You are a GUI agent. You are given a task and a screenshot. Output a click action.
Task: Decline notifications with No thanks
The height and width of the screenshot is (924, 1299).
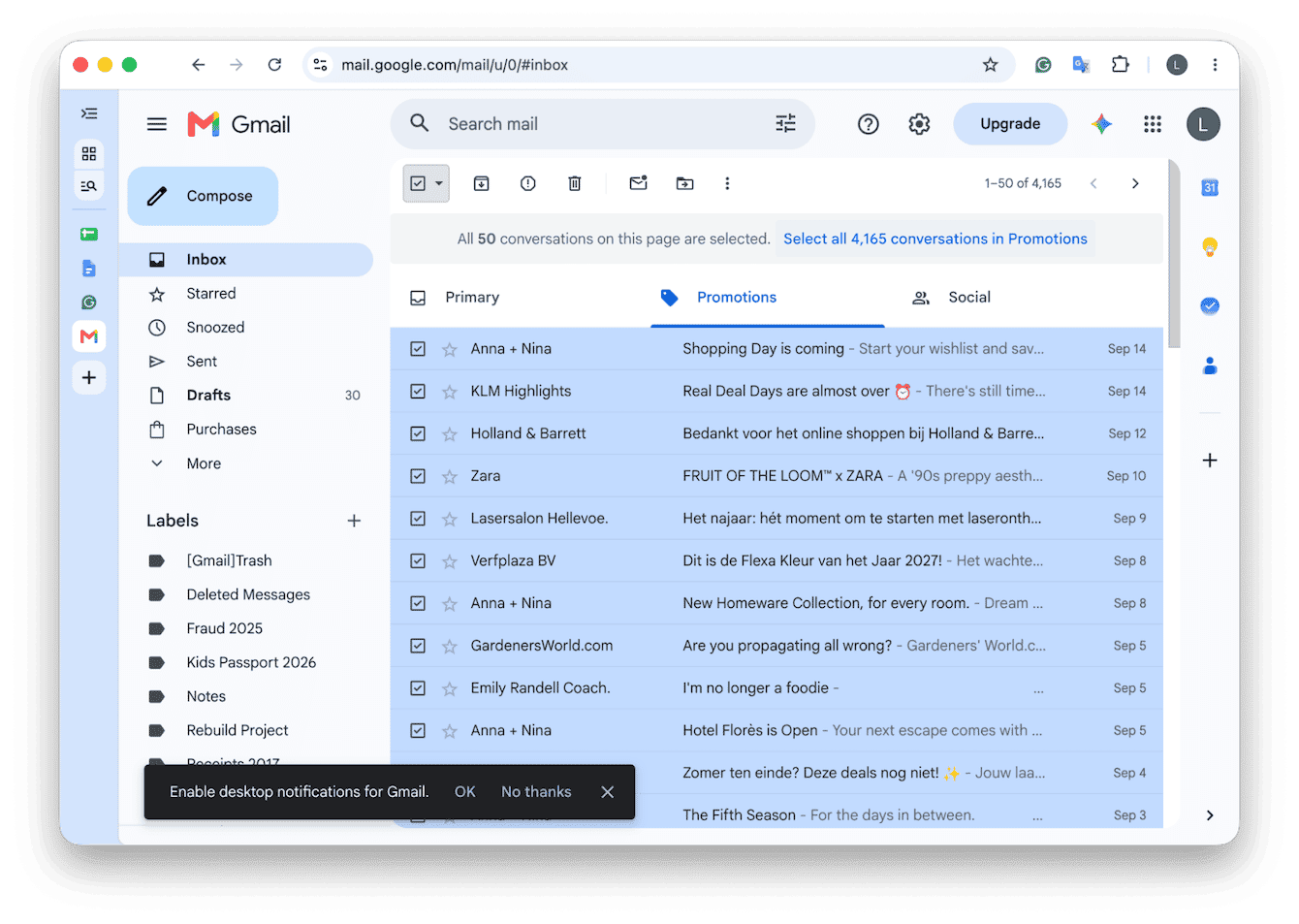[x=536, y=792]
